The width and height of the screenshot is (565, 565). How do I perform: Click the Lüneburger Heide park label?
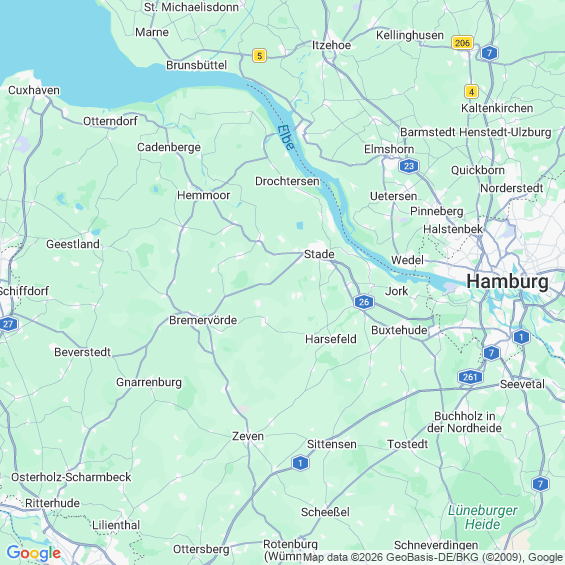click(482, 517)
